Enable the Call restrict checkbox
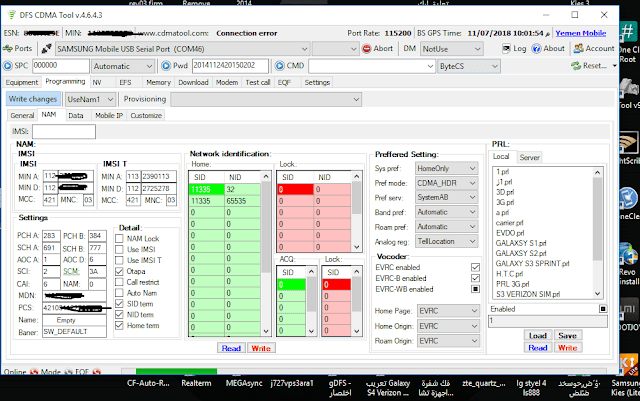This screenshot has width=640, height=401. click(x=119, y=282)
